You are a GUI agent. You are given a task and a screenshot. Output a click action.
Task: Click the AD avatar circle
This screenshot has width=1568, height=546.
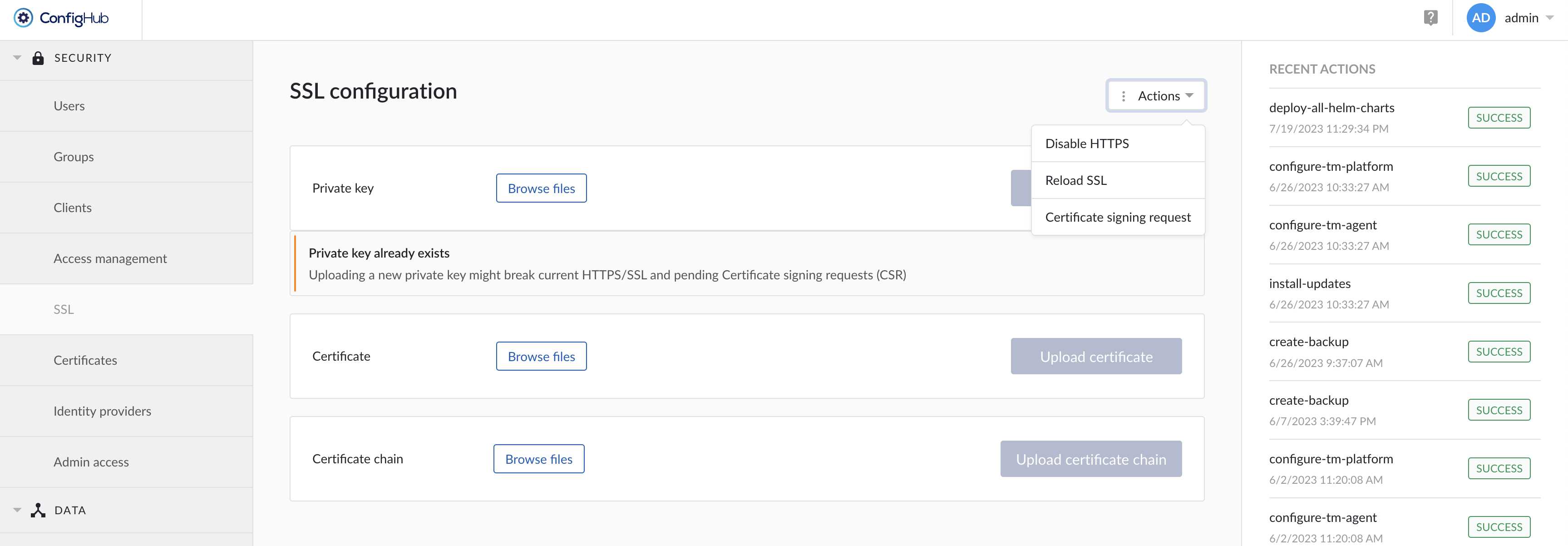(x=1481, y=18)
